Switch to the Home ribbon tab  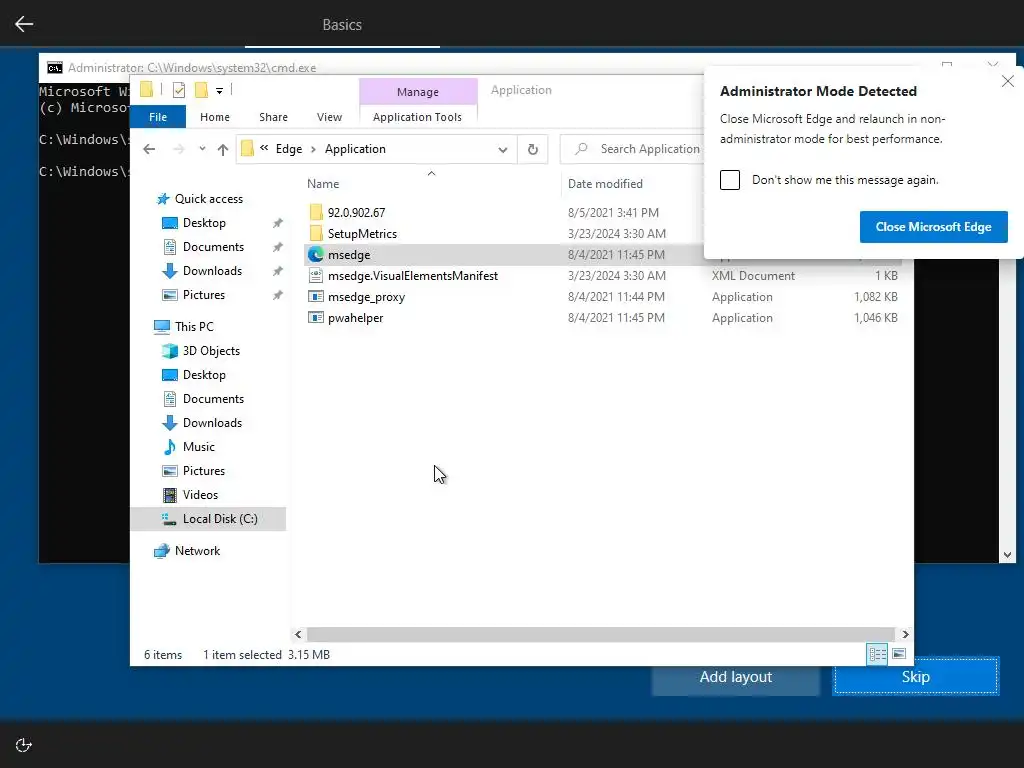[x=215, y=117]
